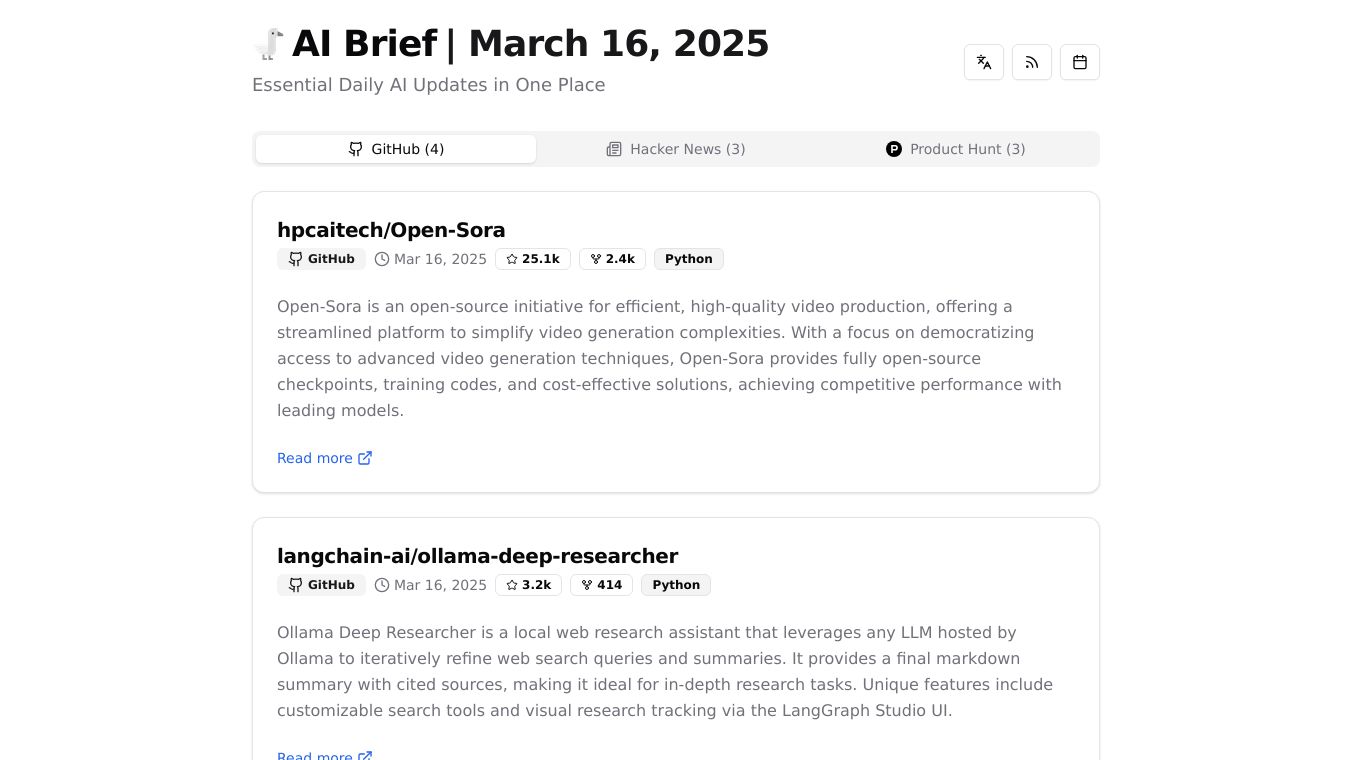The height and width of the screenshot is (760, 1352).
Task: Click the 3.2k stars badge
Action: tap(528, 585)
